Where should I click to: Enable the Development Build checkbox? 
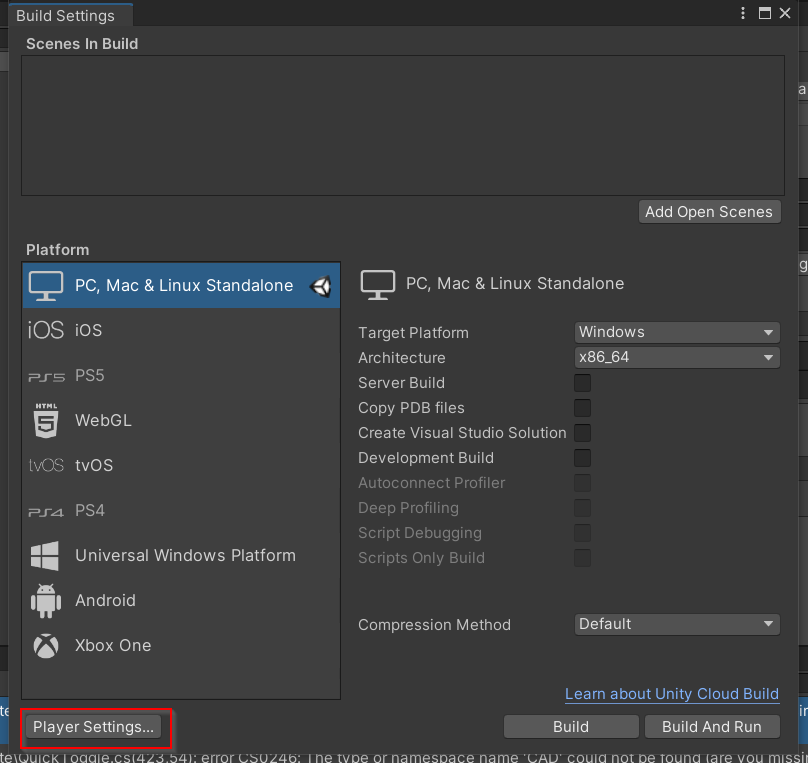(x=582, y=458)
